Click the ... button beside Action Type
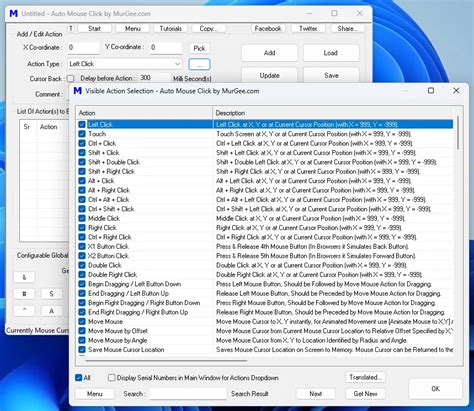Image resolution: width=474 pixels, height=411 pixels. 199,64
